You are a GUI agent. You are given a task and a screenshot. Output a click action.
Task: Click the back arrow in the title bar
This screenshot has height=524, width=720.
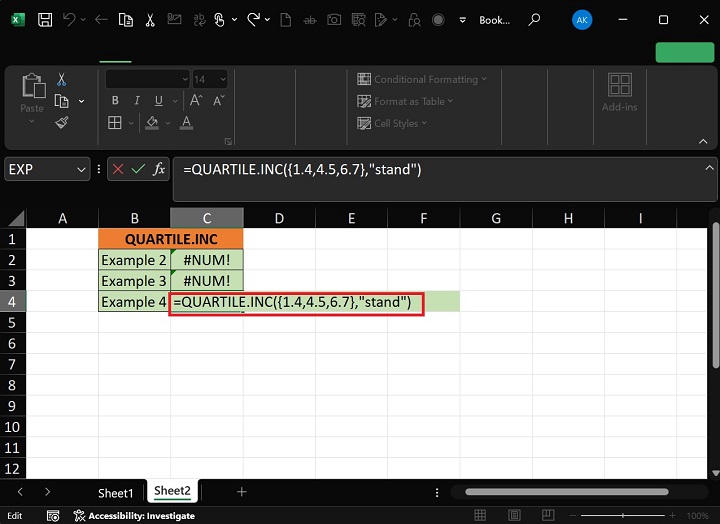(x=101, y=20)
